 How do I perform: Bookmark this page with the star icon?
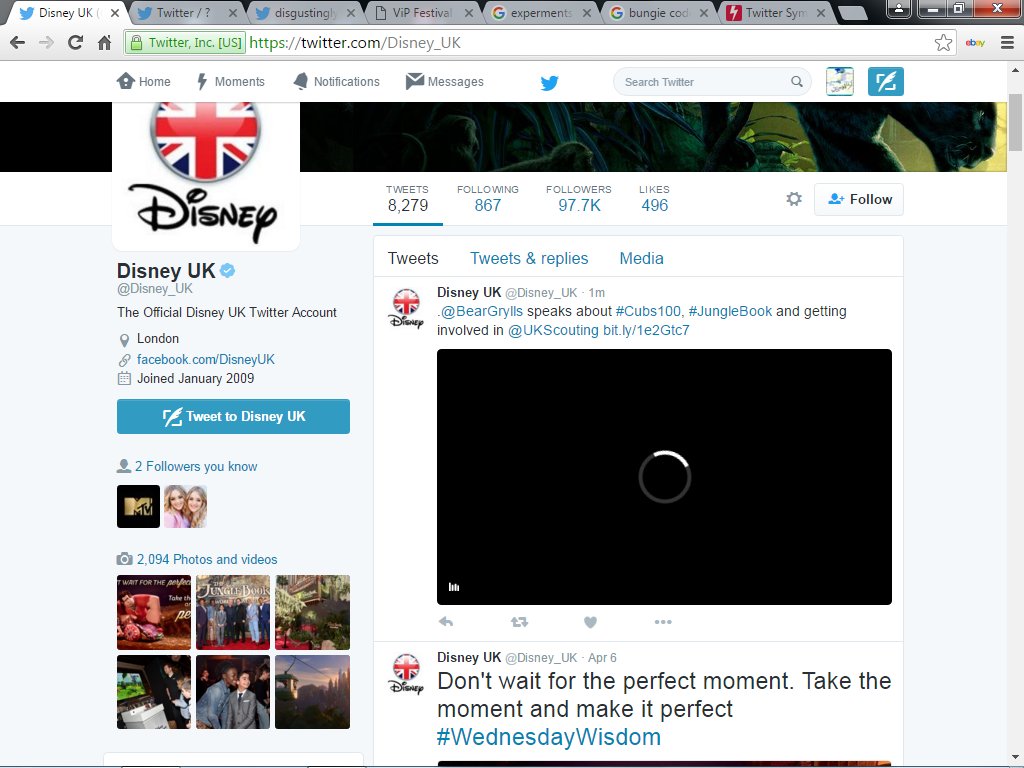click(x=943, y=43)
